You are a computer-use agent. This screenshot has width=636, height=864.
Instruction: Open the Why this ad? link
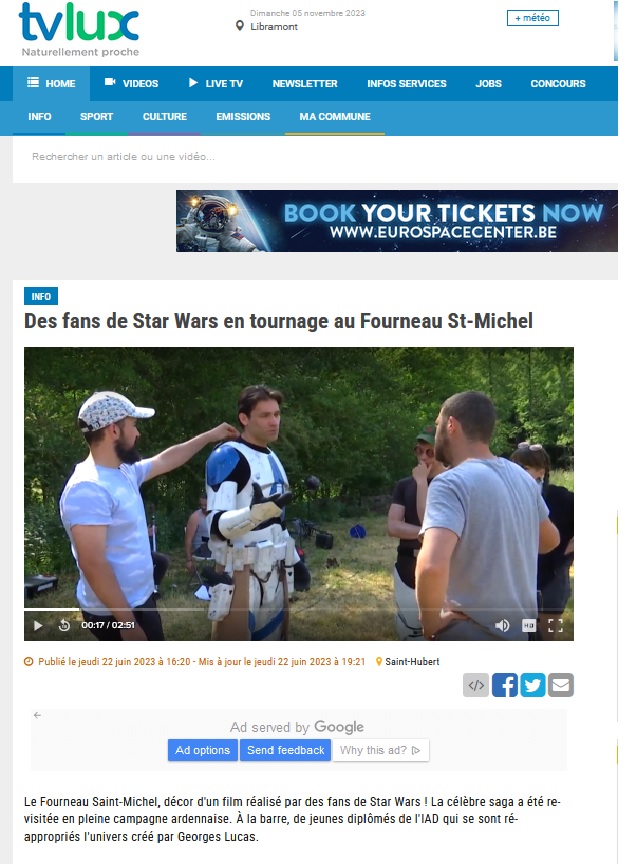click(x=380, y=750)
